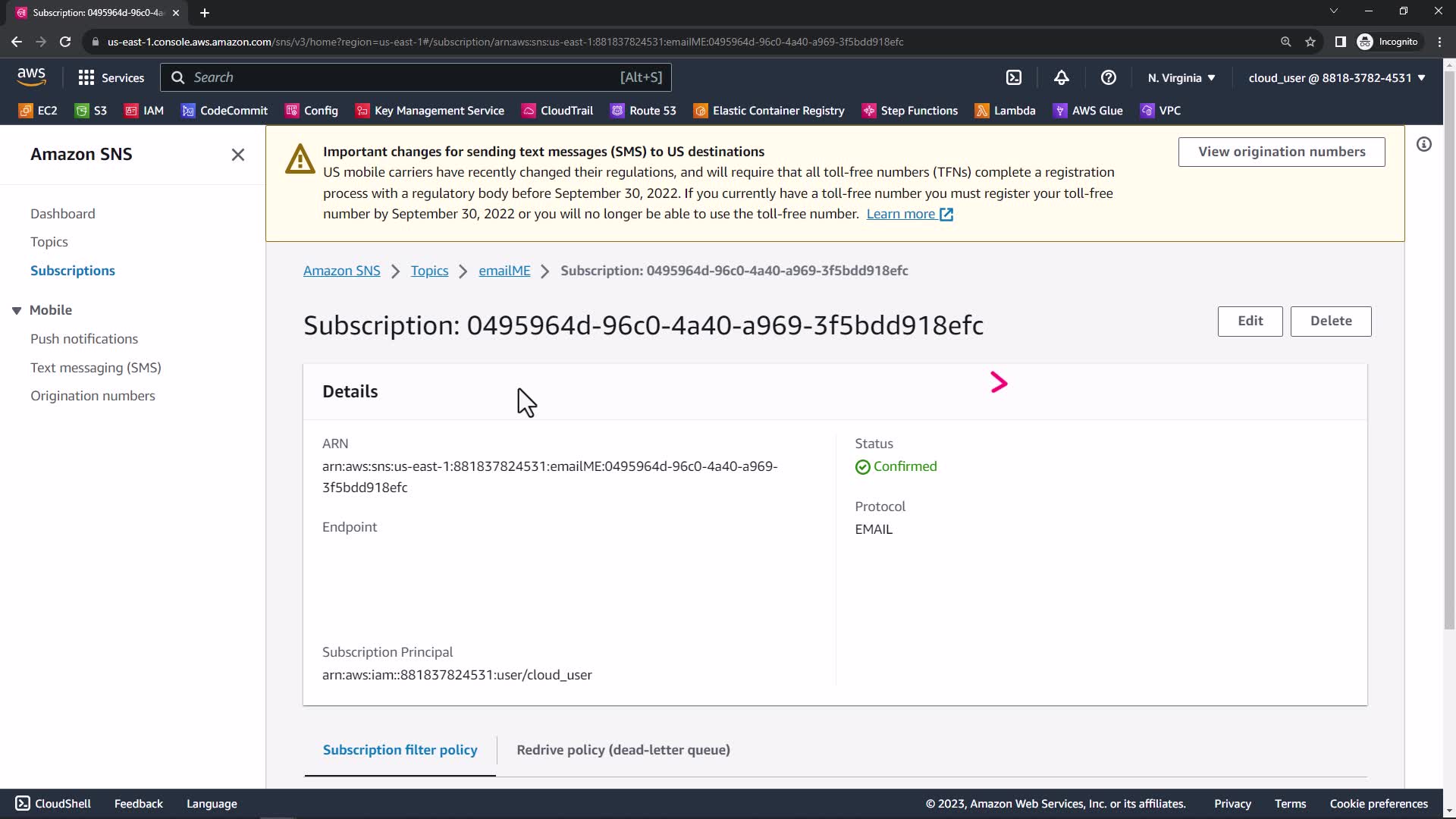Expand the N. Virginia region dropdown

coord(1181,77)
